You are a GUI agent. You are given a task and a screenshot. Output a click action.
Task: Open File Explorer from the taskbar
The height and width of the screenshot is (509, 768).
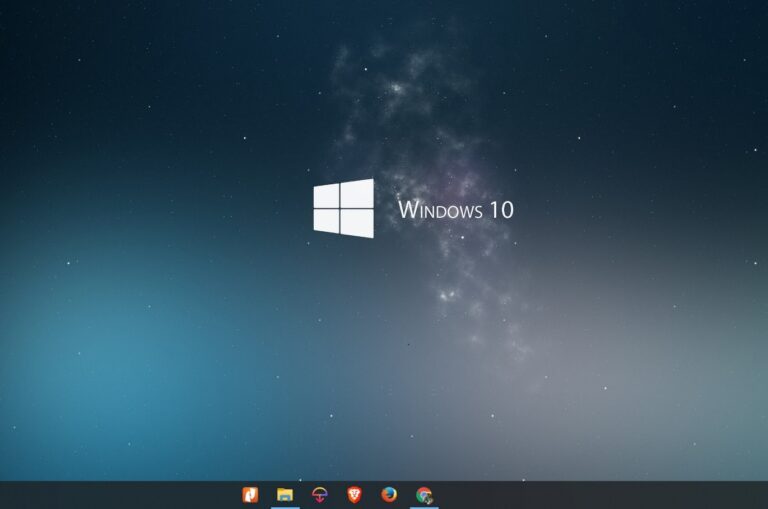(x=285, y=495)
